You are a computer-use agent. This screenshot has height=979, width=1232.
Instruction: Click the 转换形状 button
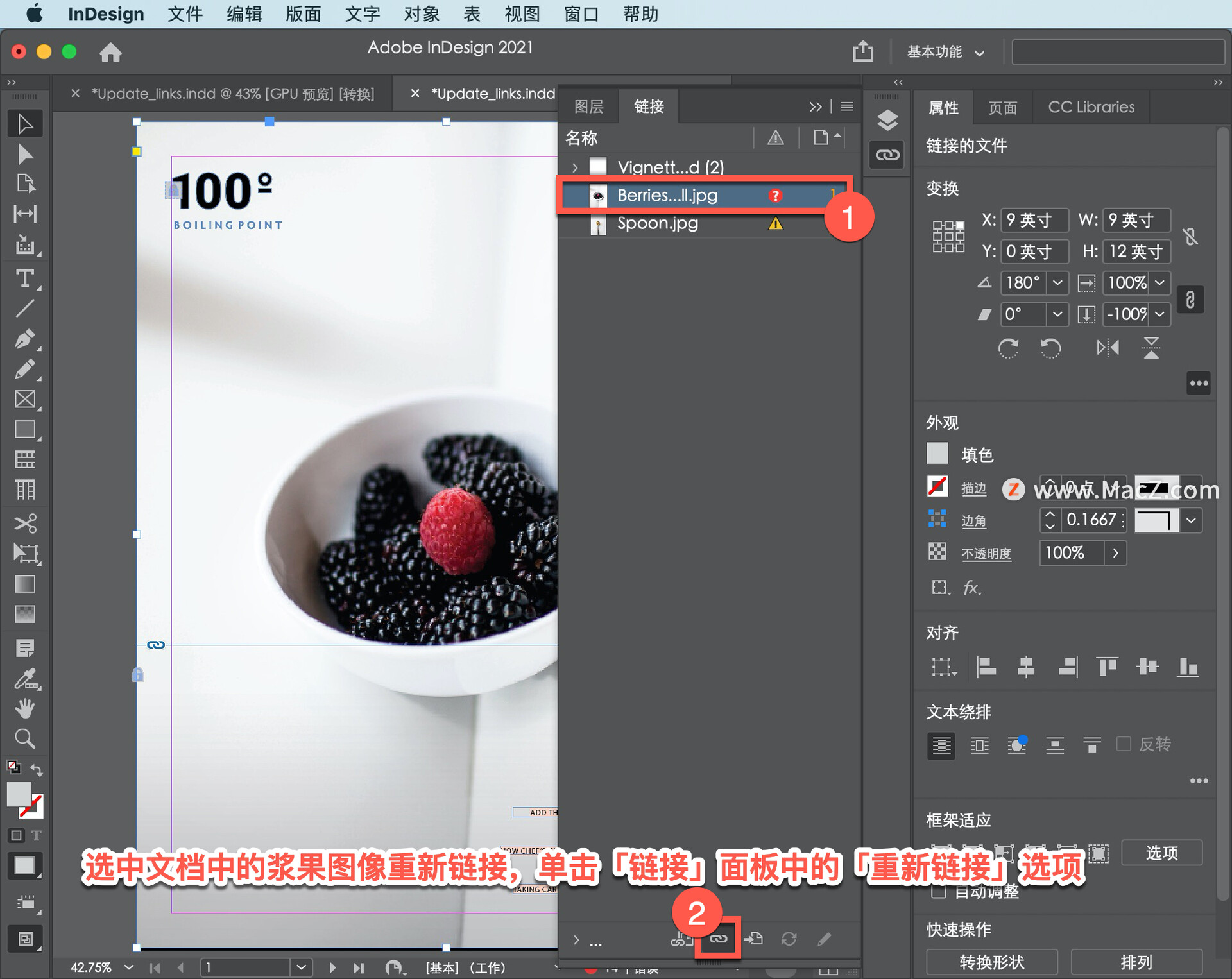click(x=991, y=962)
